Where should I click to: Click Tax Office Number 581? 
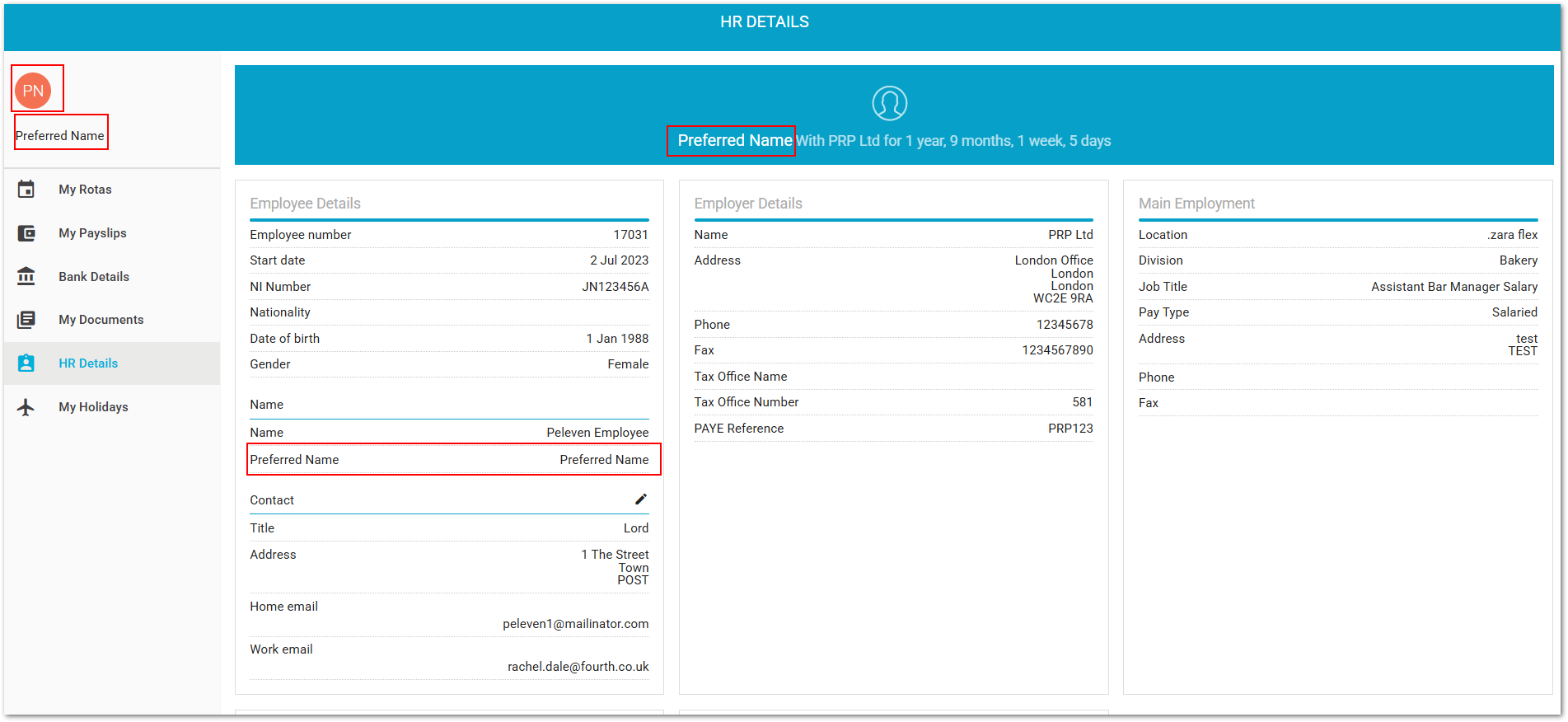click(x=1082, y=402)
